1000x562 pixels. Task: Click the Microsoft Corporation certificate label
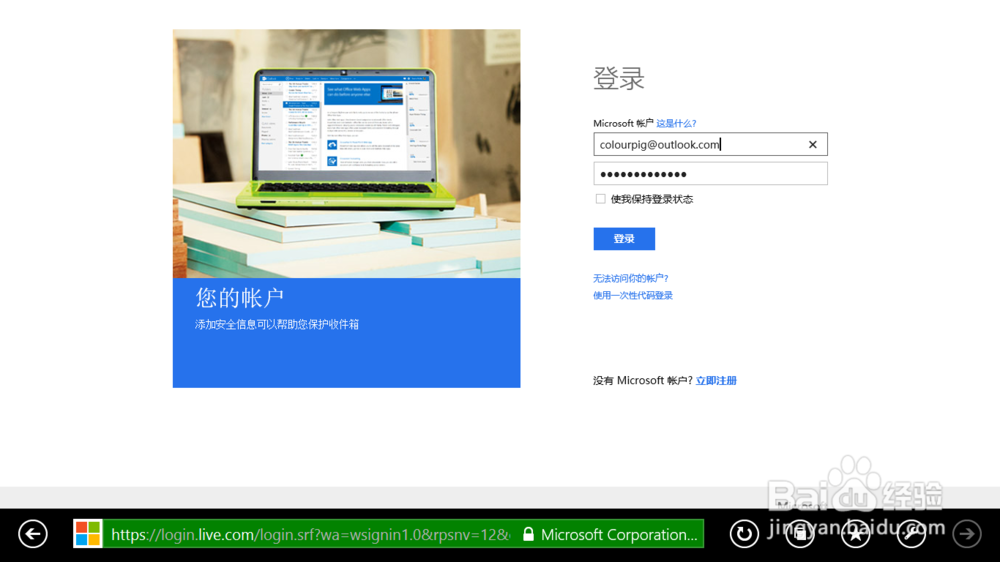pyautogui.click(x=619, y=535)
